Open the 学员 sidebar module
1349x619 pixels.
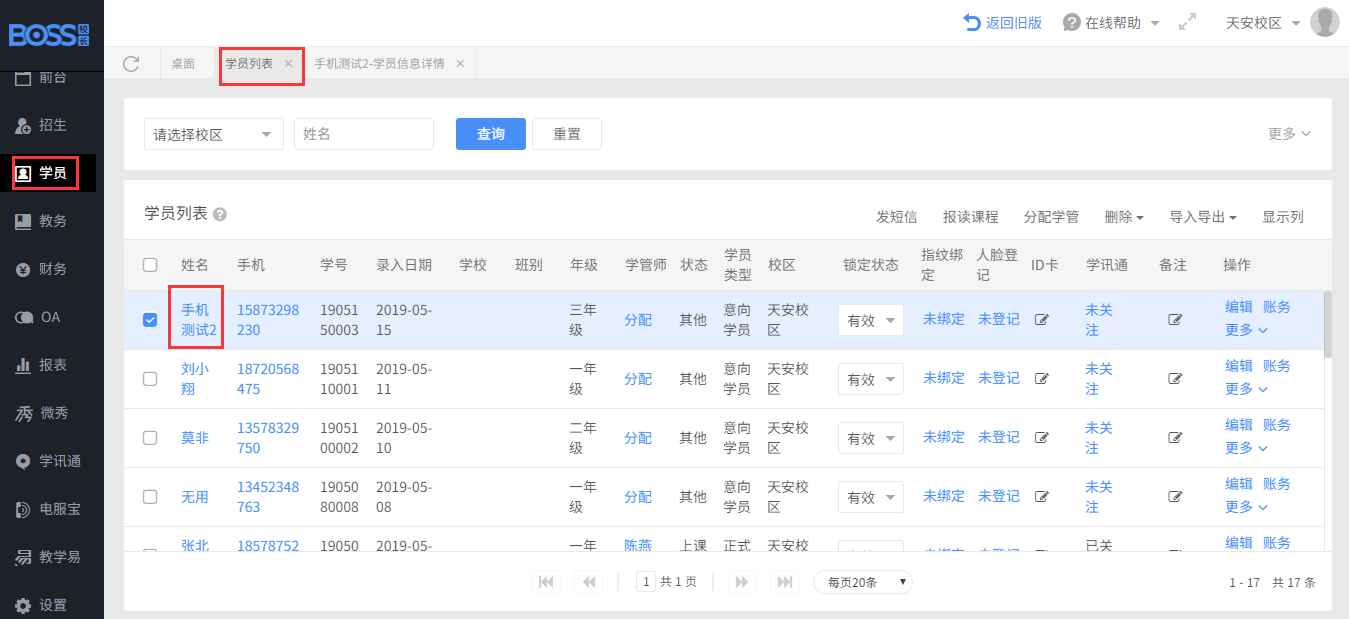pos(41,173)
